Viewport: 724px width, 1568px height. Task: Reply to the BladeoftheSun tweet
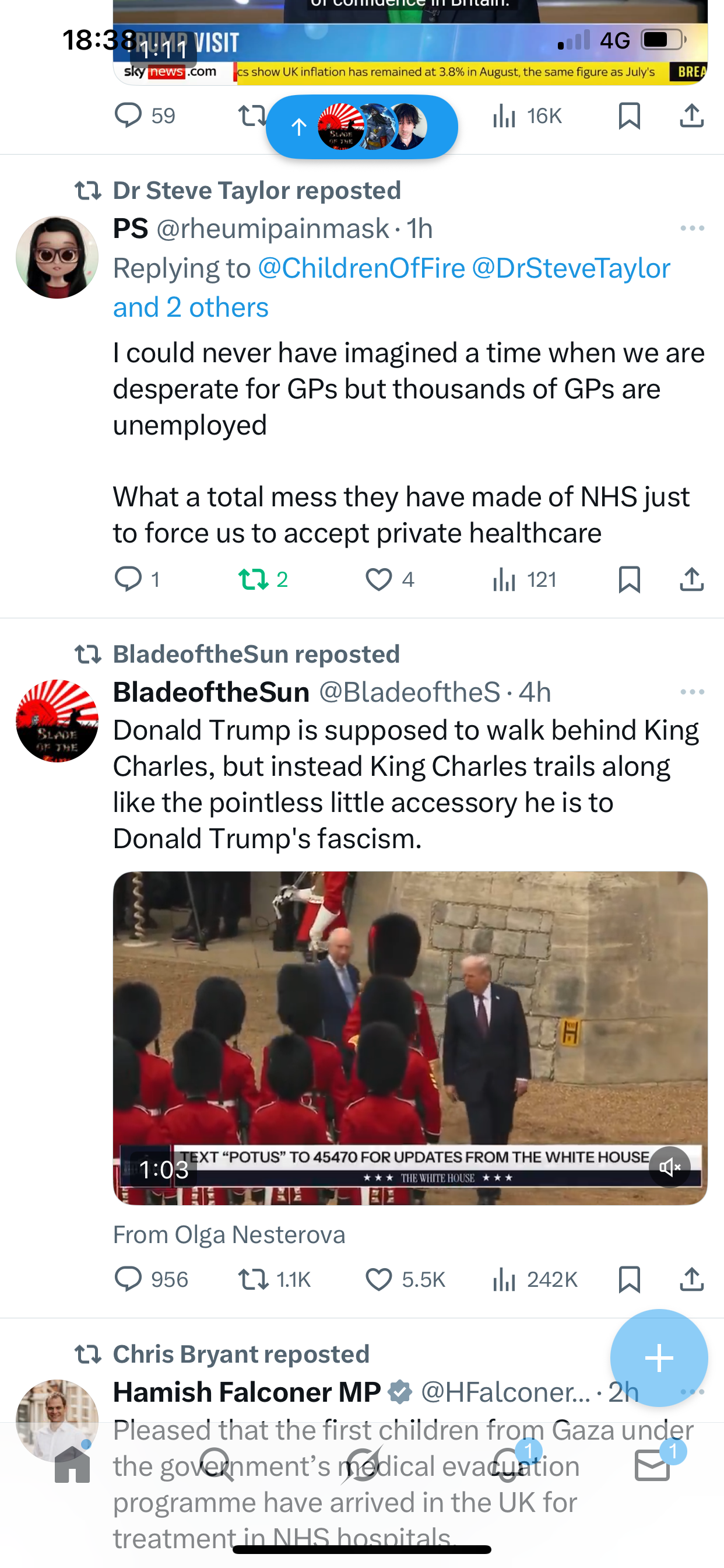click(x=128, y=1279)
